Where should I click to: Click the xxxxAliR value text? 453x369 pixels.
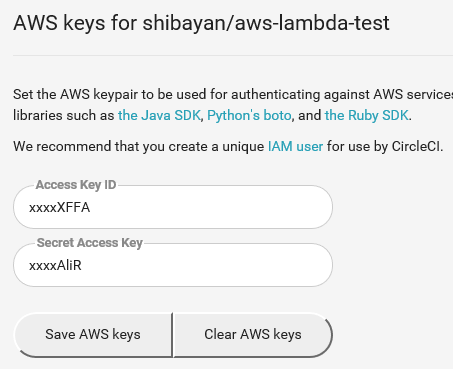pos(55,265)
